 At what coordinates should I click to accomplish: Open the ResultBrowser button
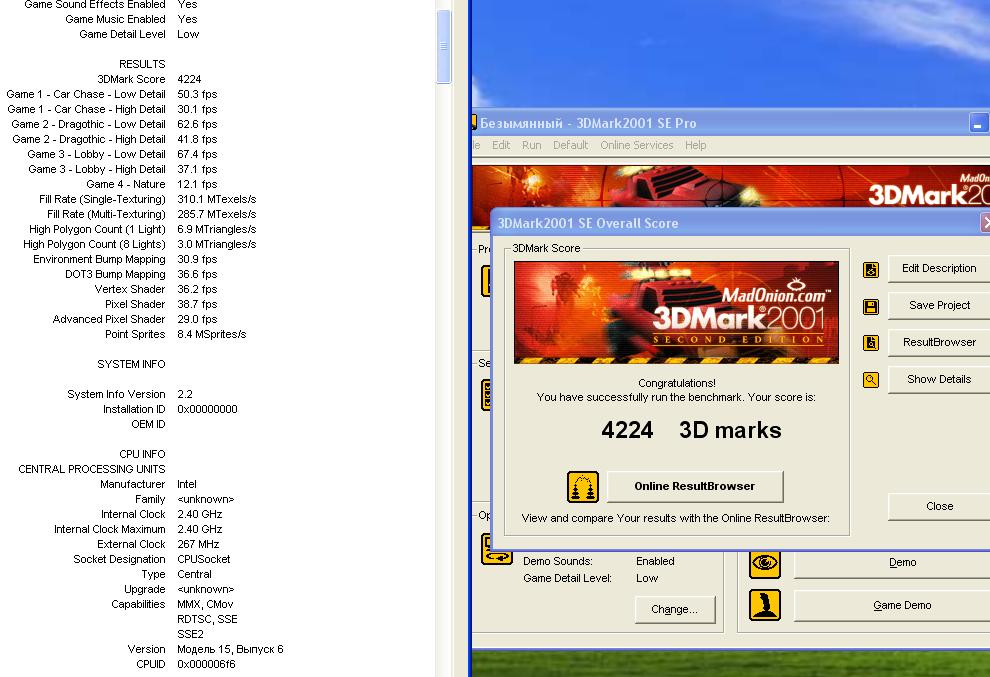click(939, 342)
